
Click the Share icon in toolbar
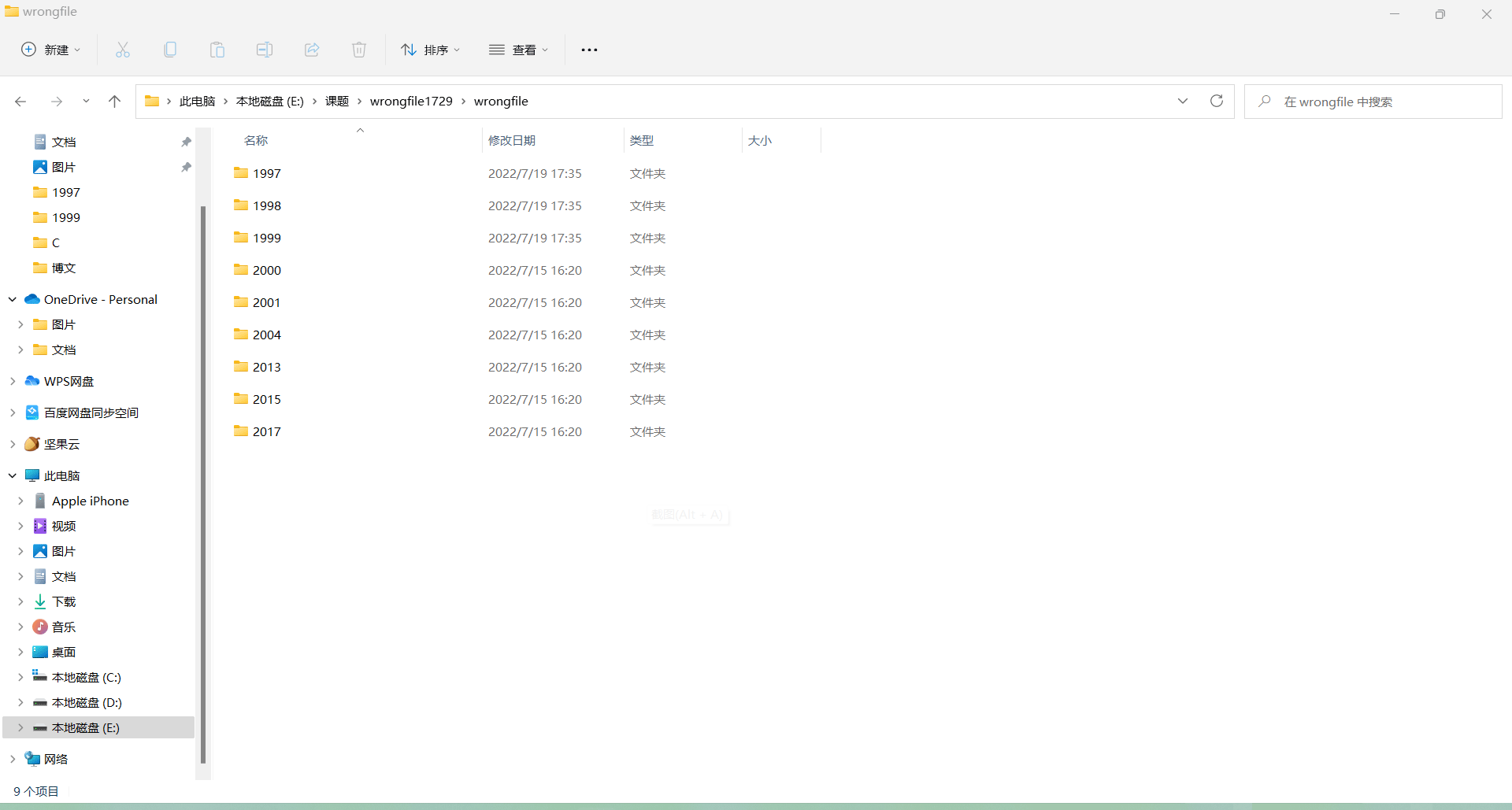[x=312, y=50]
